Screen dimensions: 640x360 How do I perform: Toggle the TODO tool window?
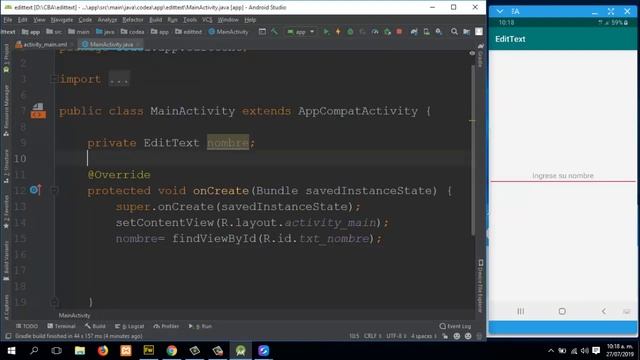tap(27, 326)
